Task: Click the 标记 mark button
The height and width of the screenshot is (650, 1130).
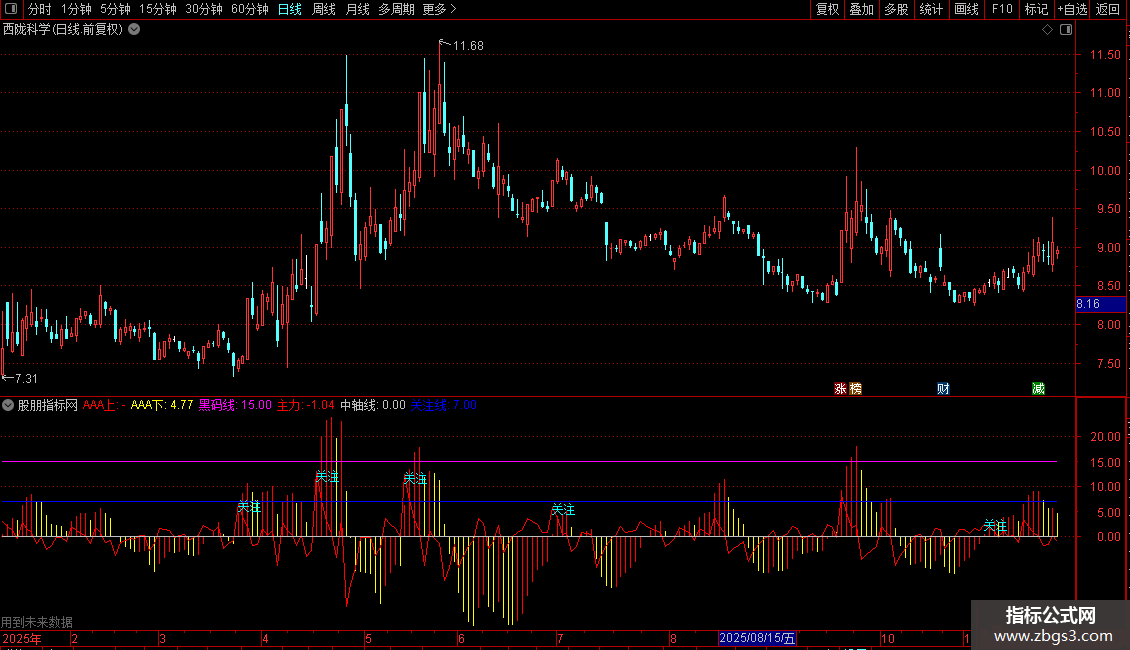Action: pos(1036,9)
